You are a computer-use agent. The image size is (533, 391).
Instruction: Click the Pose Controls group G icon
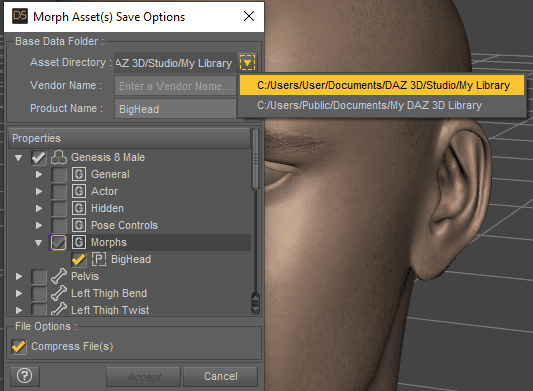point(79,225)
